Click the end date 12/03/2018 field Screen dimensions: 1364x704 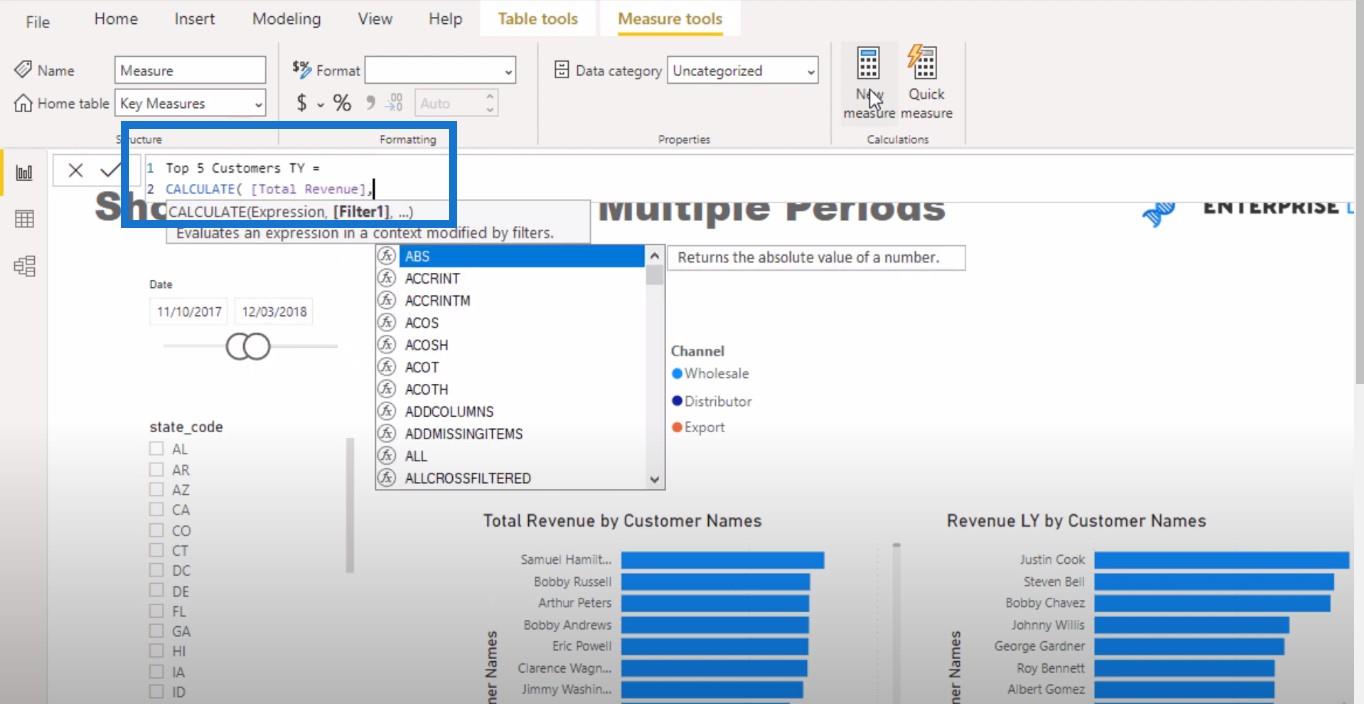274,311
